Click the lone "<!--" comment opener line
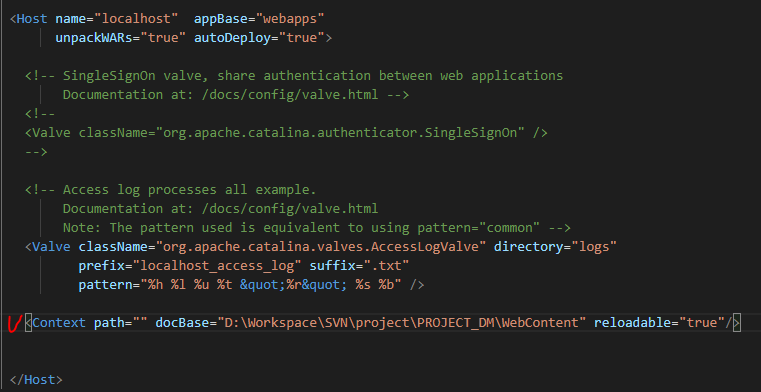The image size is (761, 392). click(x=40, y=114)
